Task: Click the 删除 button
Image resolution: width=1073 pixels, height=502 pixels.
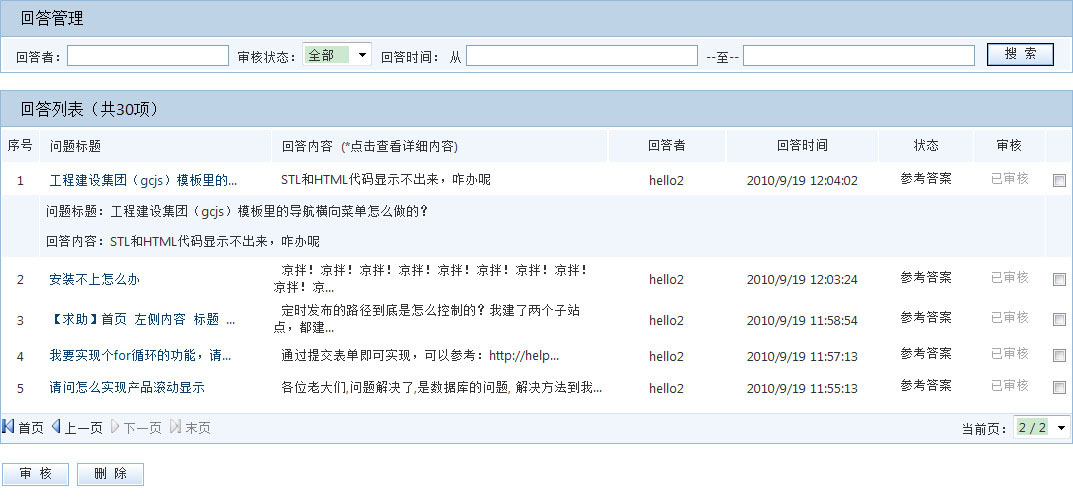Action: [110, 474]
